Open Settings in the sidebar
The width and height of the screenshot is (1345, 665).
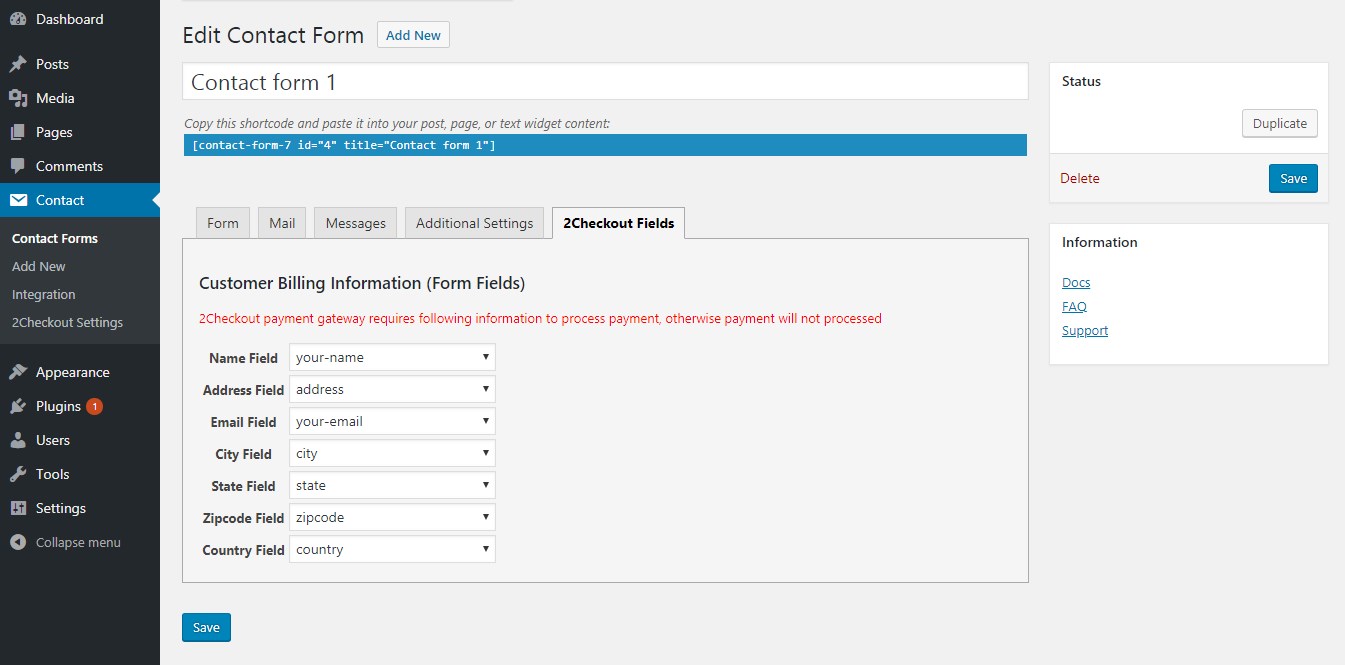point(61,508)
